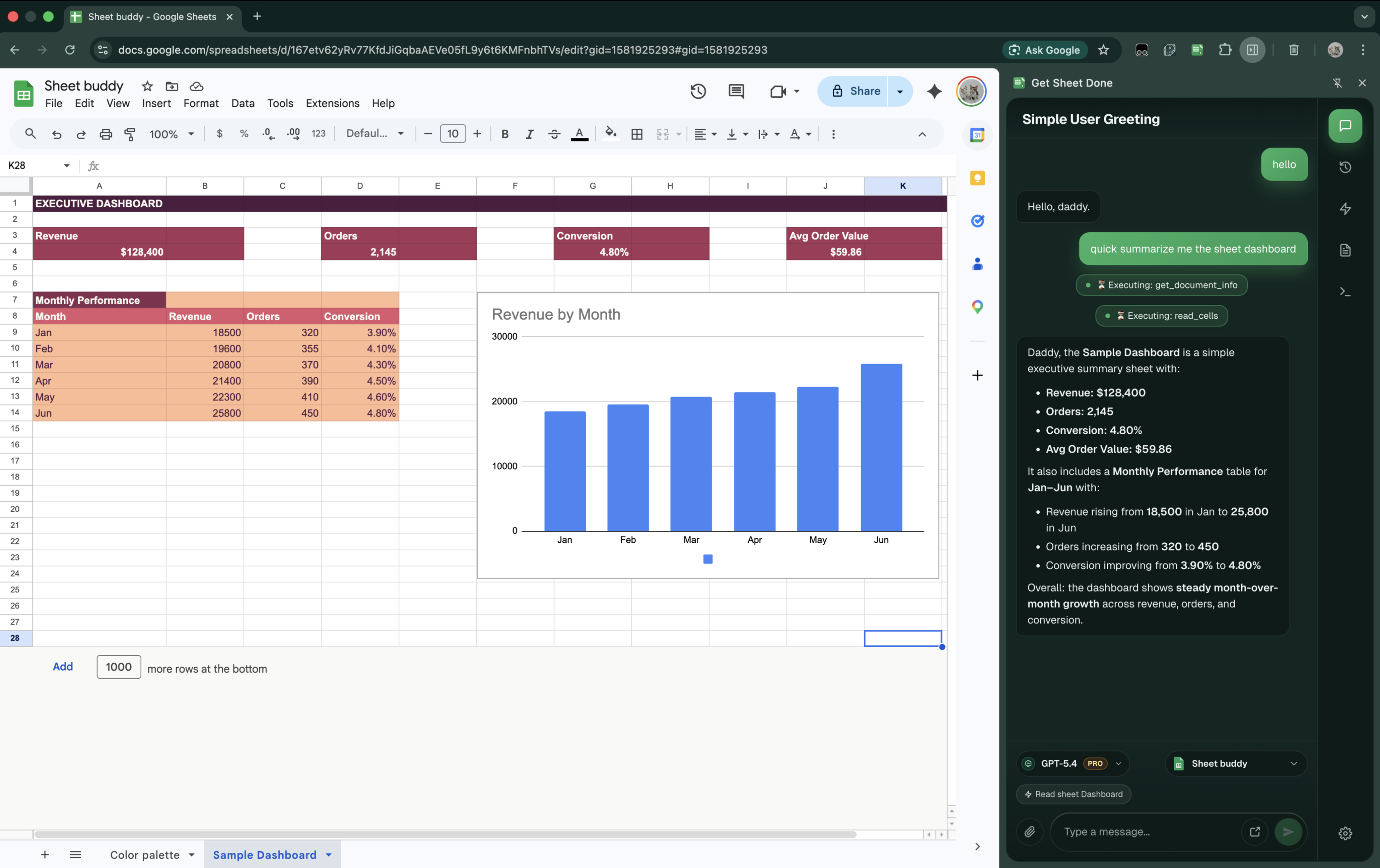The height and width of the screenshot is (868, 1380).
Task: Decrease decimal places
Action: pyautogui.click(x=268, y=134)
